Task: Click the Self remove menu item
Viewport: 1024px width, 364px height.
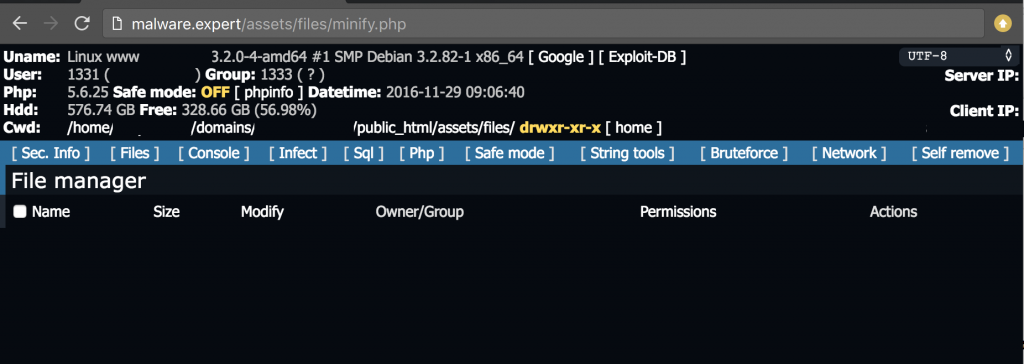Action: [960, 154]
